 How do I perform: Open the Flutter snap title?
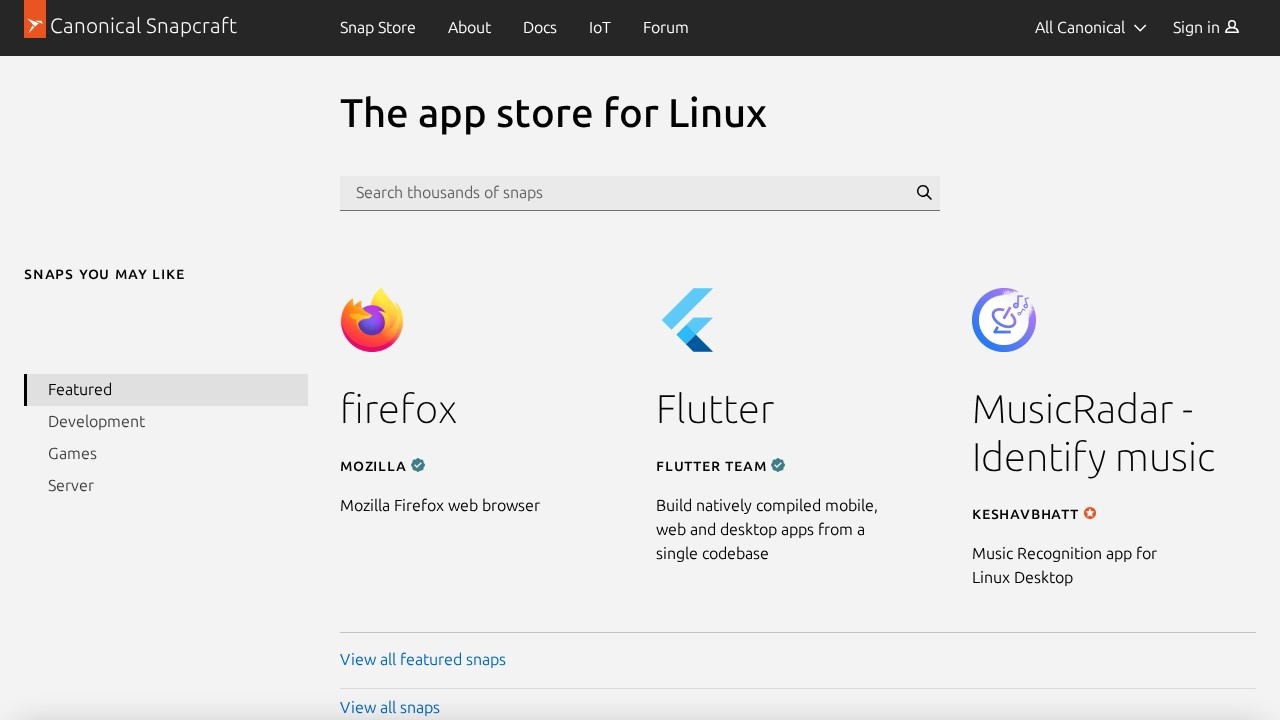coord(715,409)
